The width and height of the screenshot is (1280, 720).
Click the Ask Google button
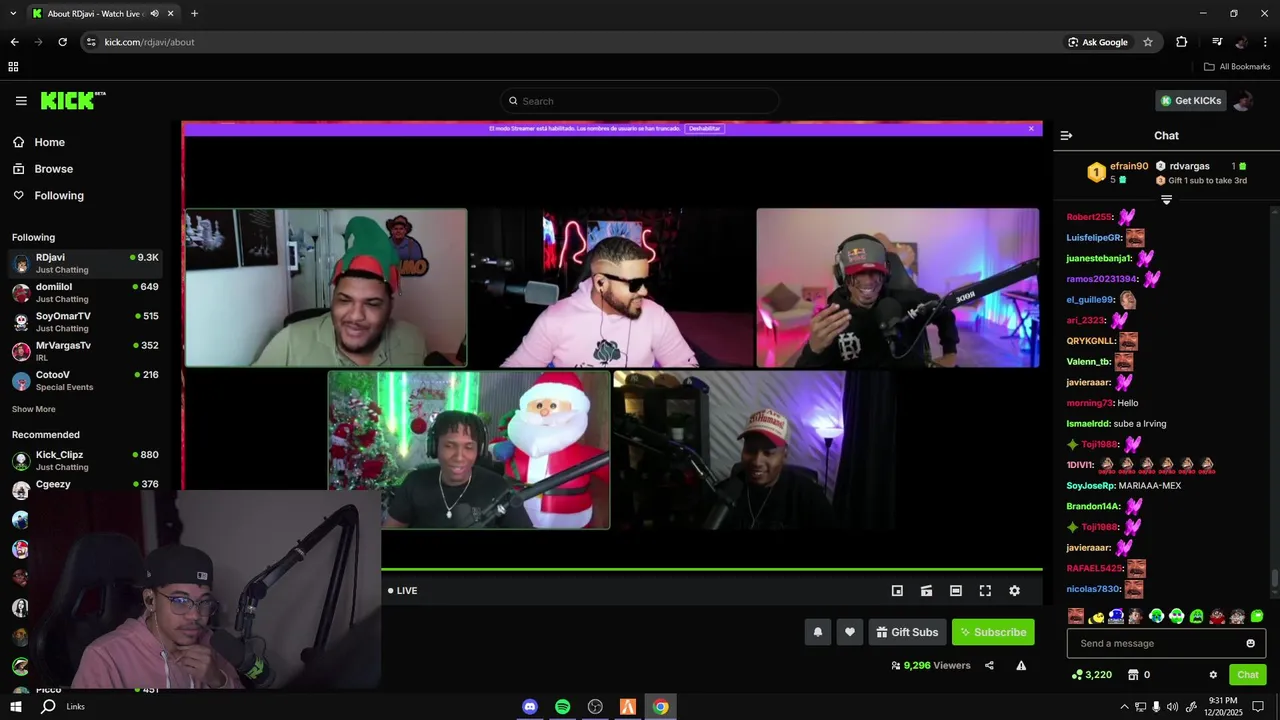tap(1098, 42)
